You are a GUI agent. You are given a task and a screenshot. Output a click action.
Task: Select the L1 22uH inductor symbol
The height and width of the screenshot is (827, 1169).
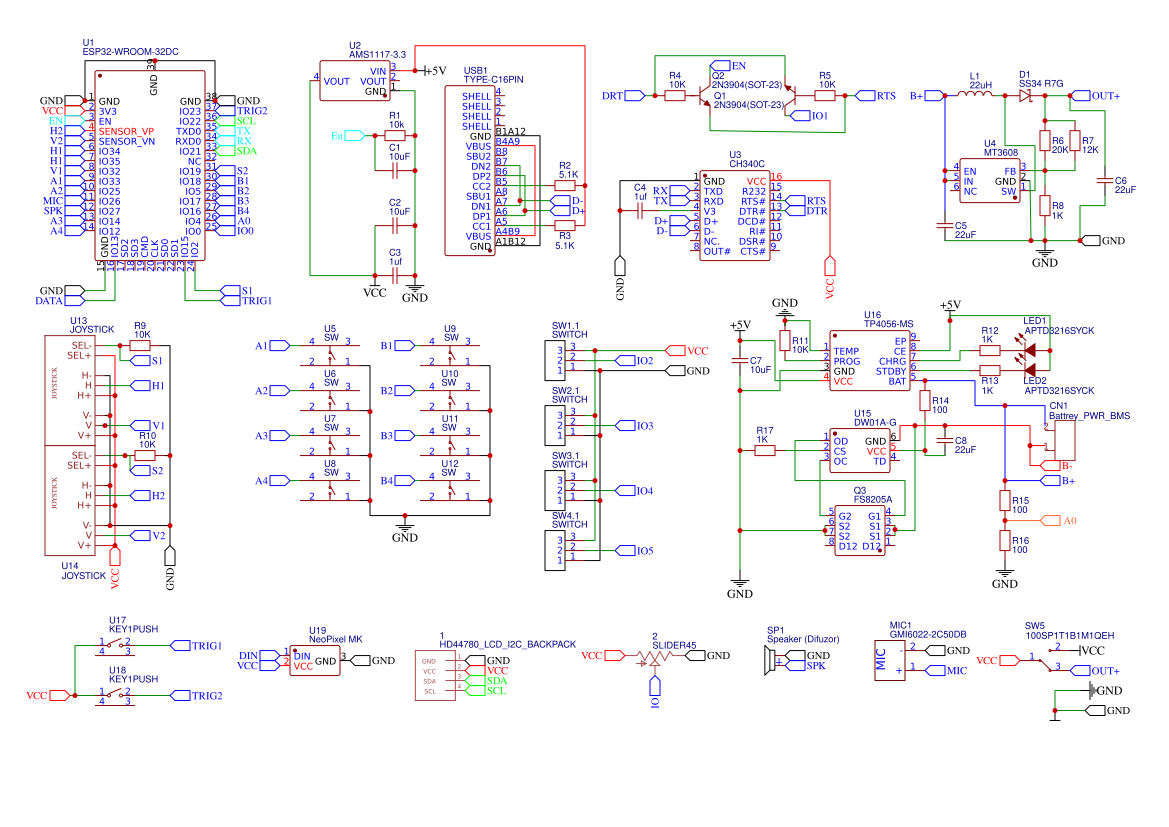tap(976, 95)
